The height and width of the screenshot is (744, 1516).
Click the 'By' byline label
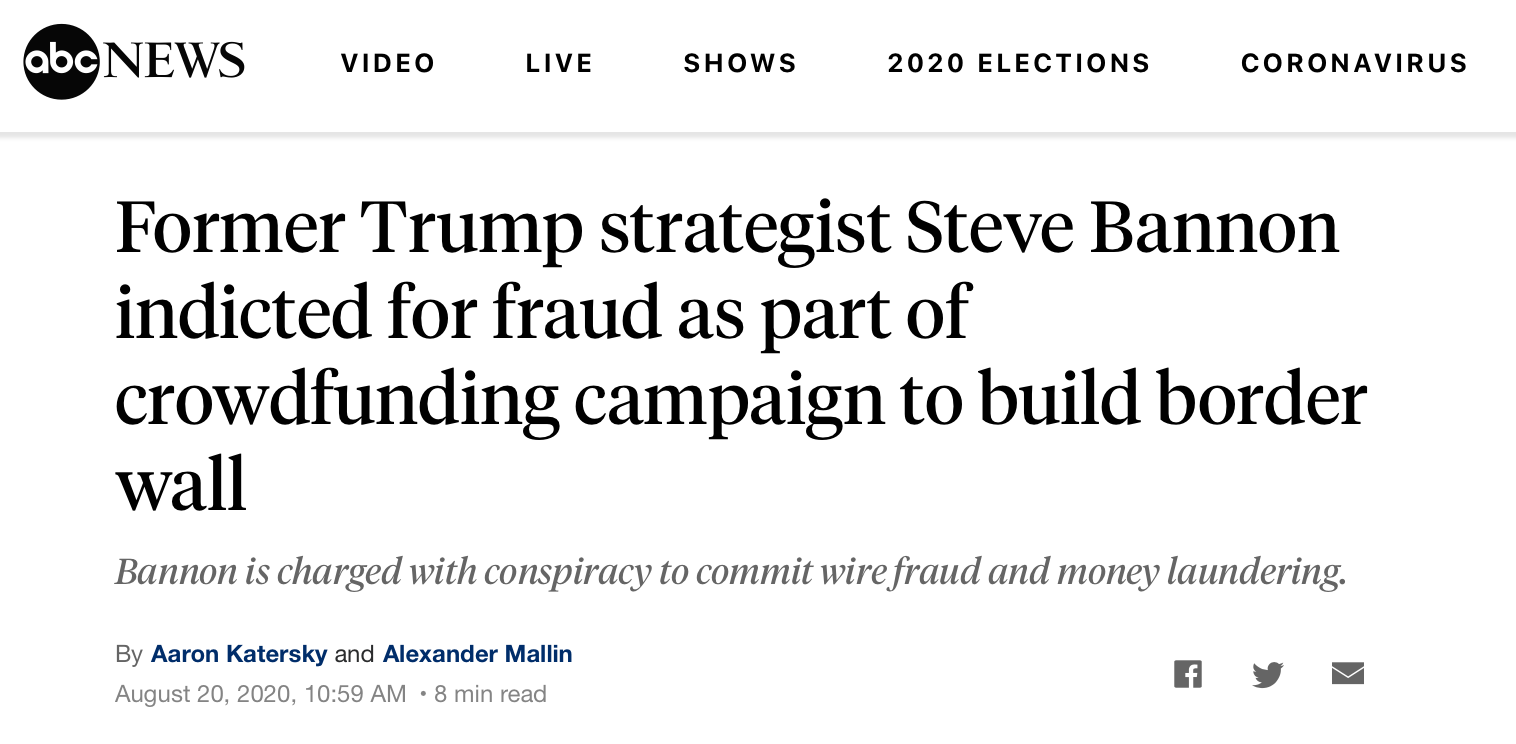click(129, 654)
